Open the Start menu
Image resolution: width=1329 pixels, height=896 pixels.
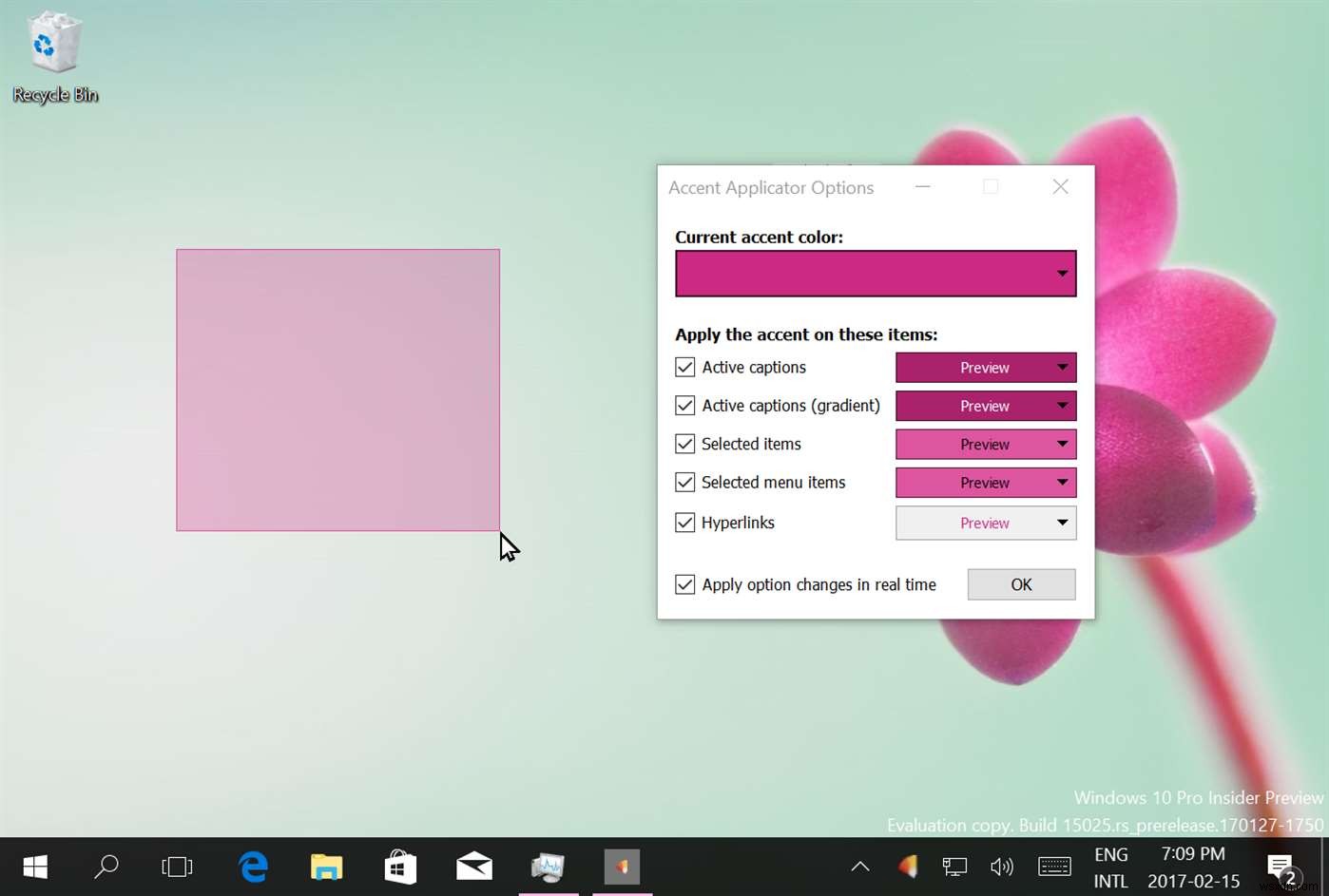pos(34,867)
